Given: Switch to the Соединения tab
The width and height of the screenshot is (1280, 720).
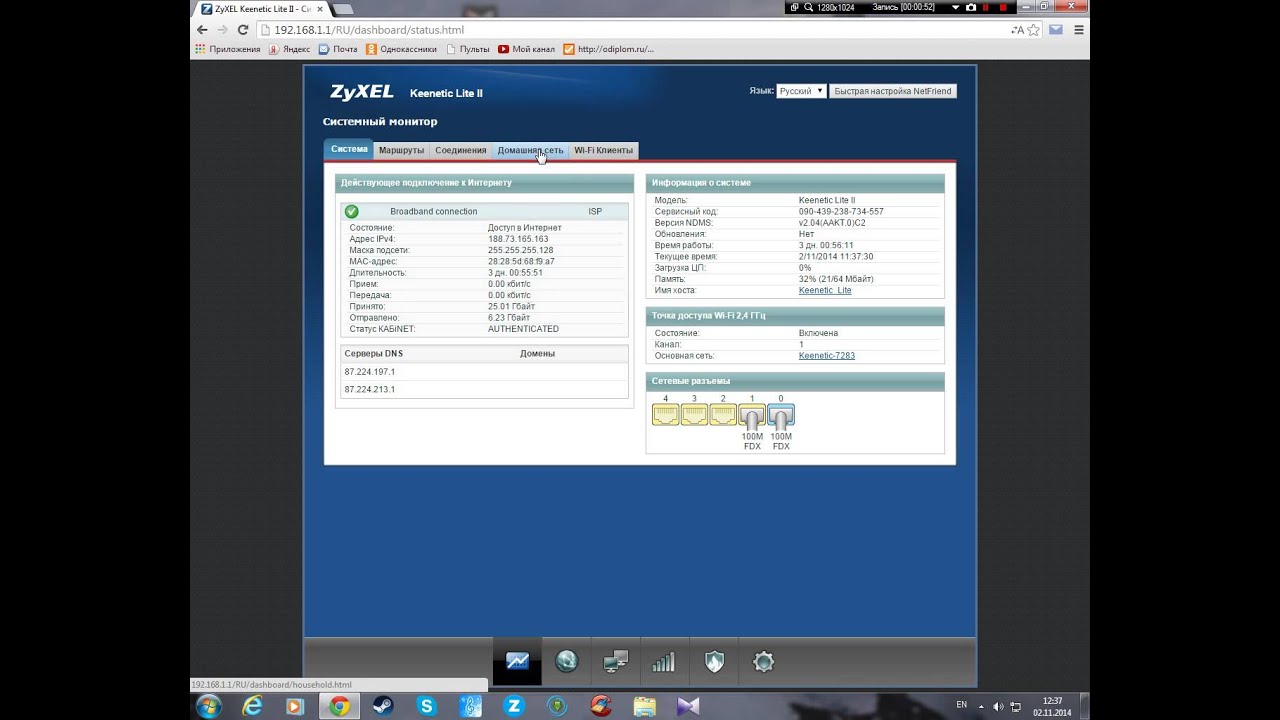Looking at the screenshot, I should (460, 150).
